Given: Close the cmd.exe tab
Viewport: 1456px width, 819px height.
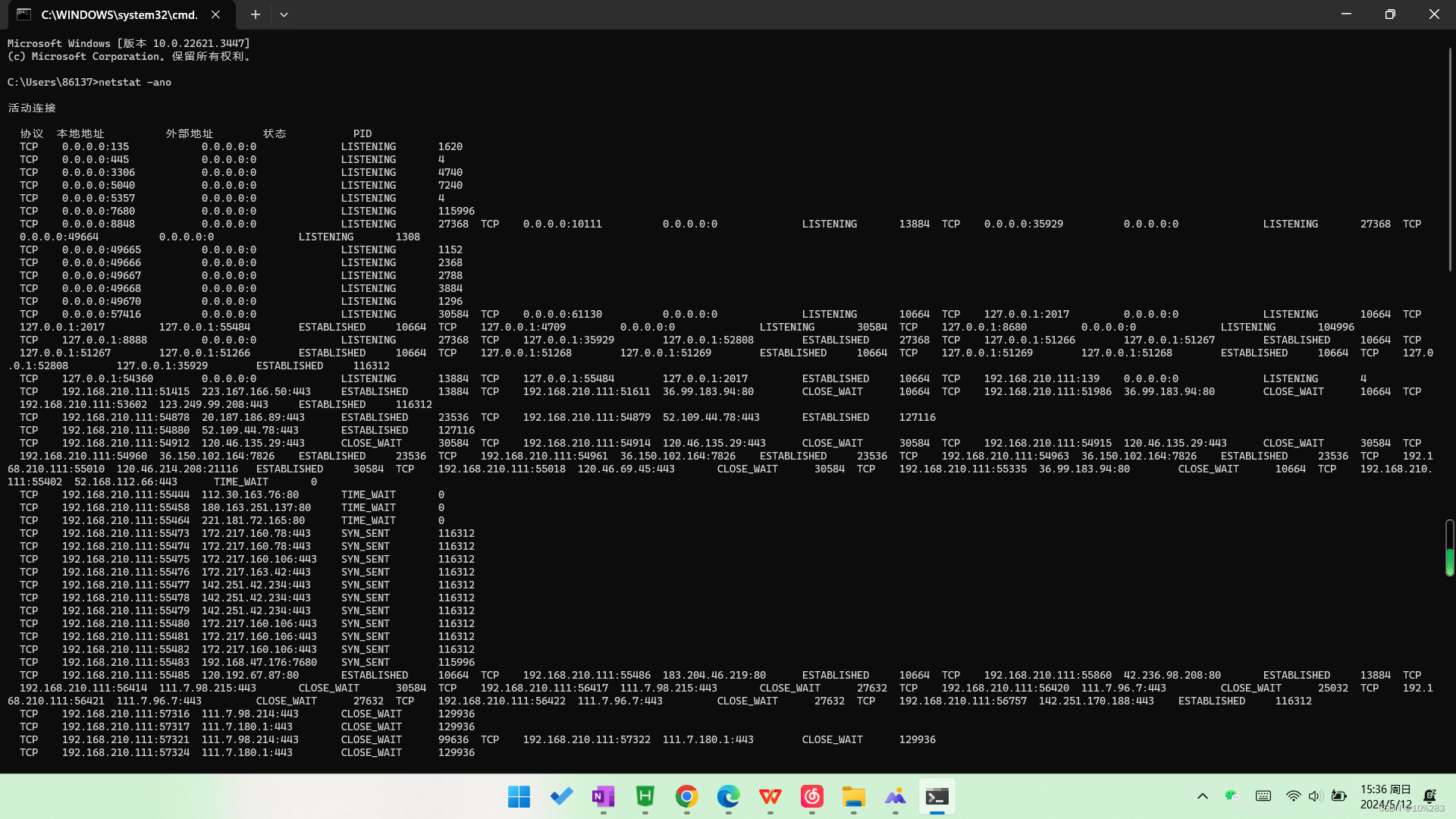Looking at the screenshot, I should coord(215,14).
